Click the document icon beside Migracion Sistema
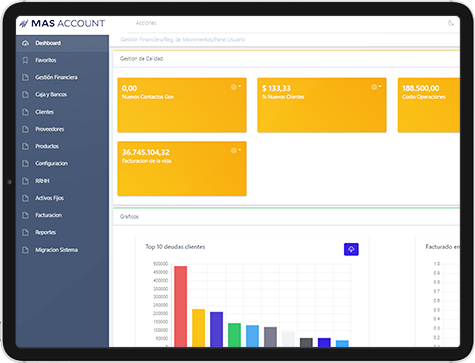 point(25,250)
